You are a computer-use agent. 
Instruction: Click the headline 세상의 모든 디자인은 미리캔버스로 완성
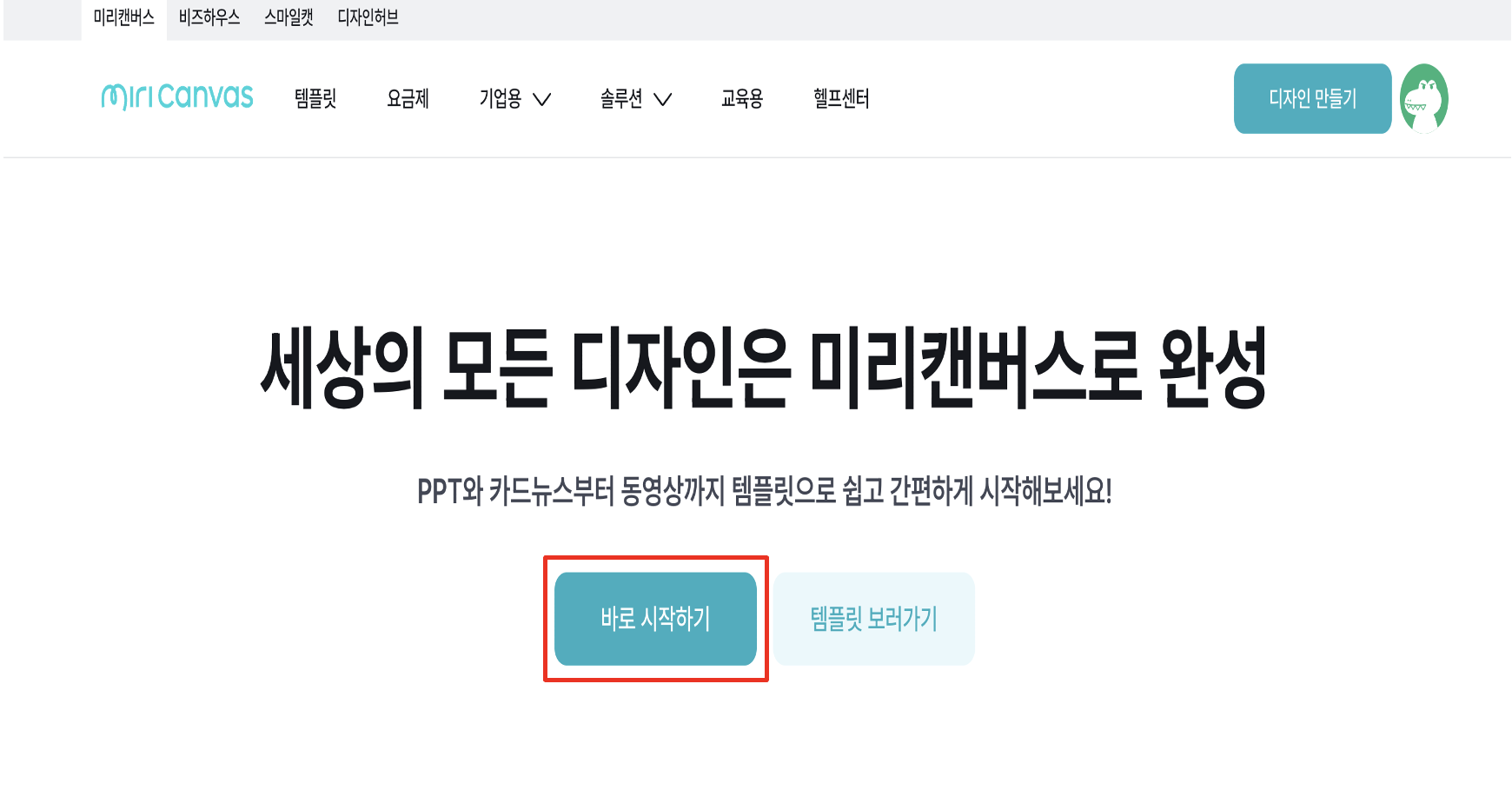[764, 368]
